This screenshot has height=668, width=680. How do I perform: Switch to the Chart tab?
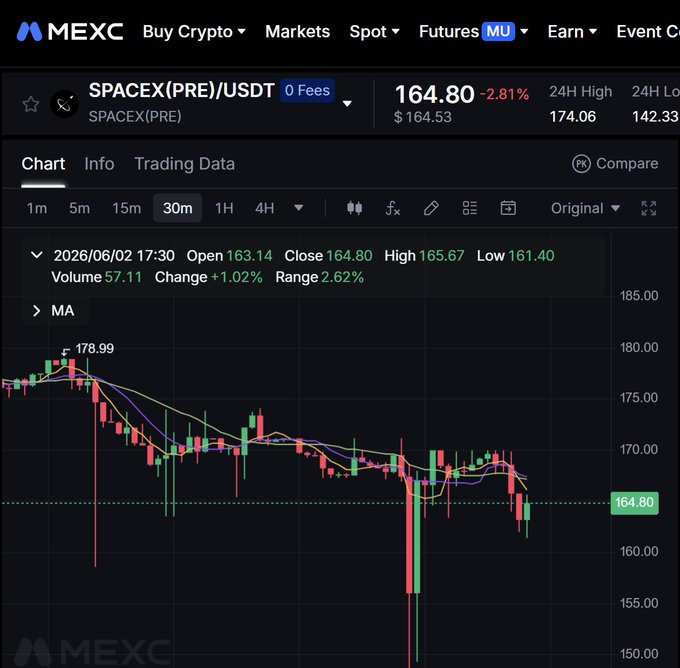43,164
